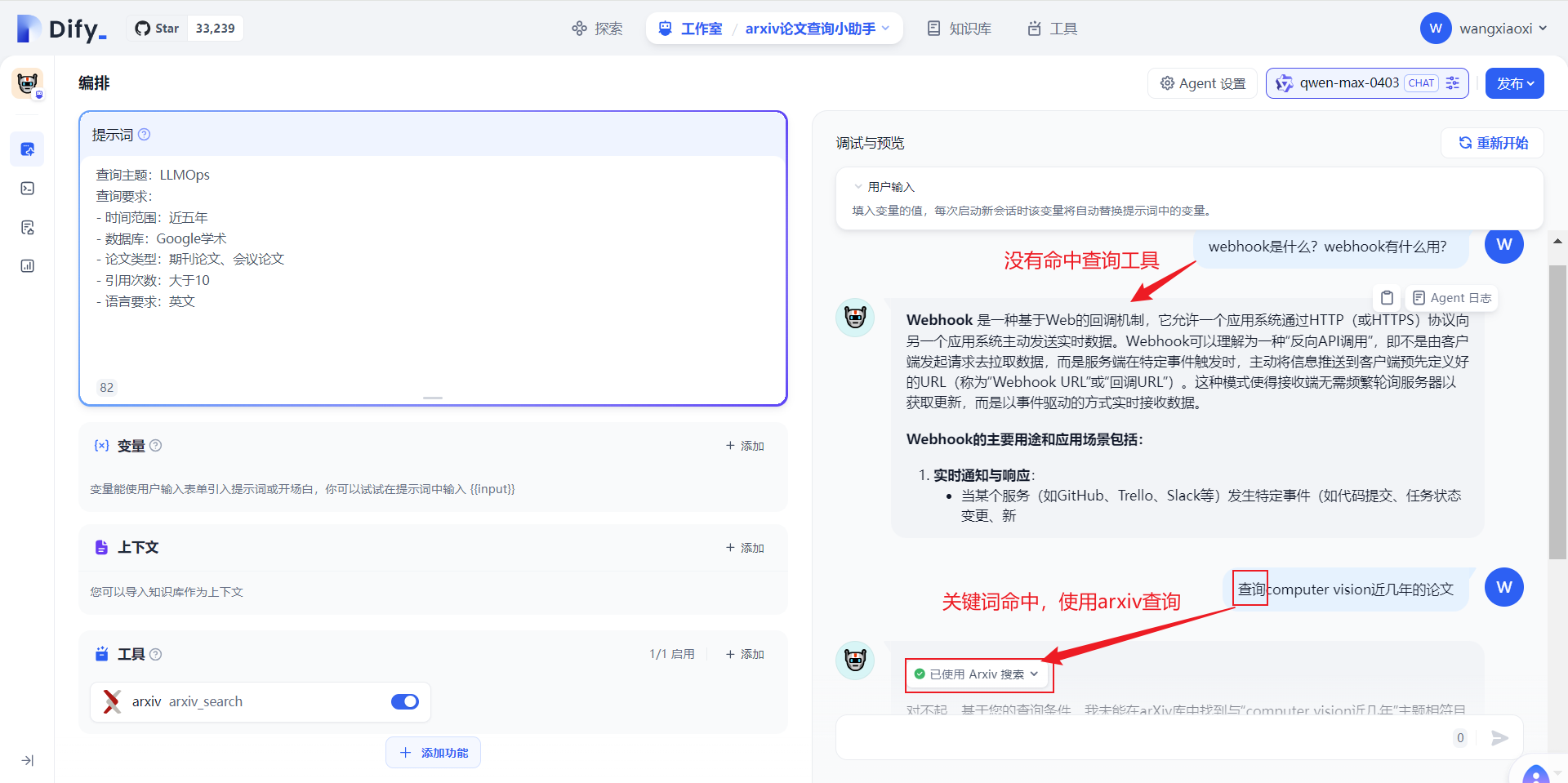Click model parameter sliders icon
Screen dimensions: 1568x783
coord(1453,83)
